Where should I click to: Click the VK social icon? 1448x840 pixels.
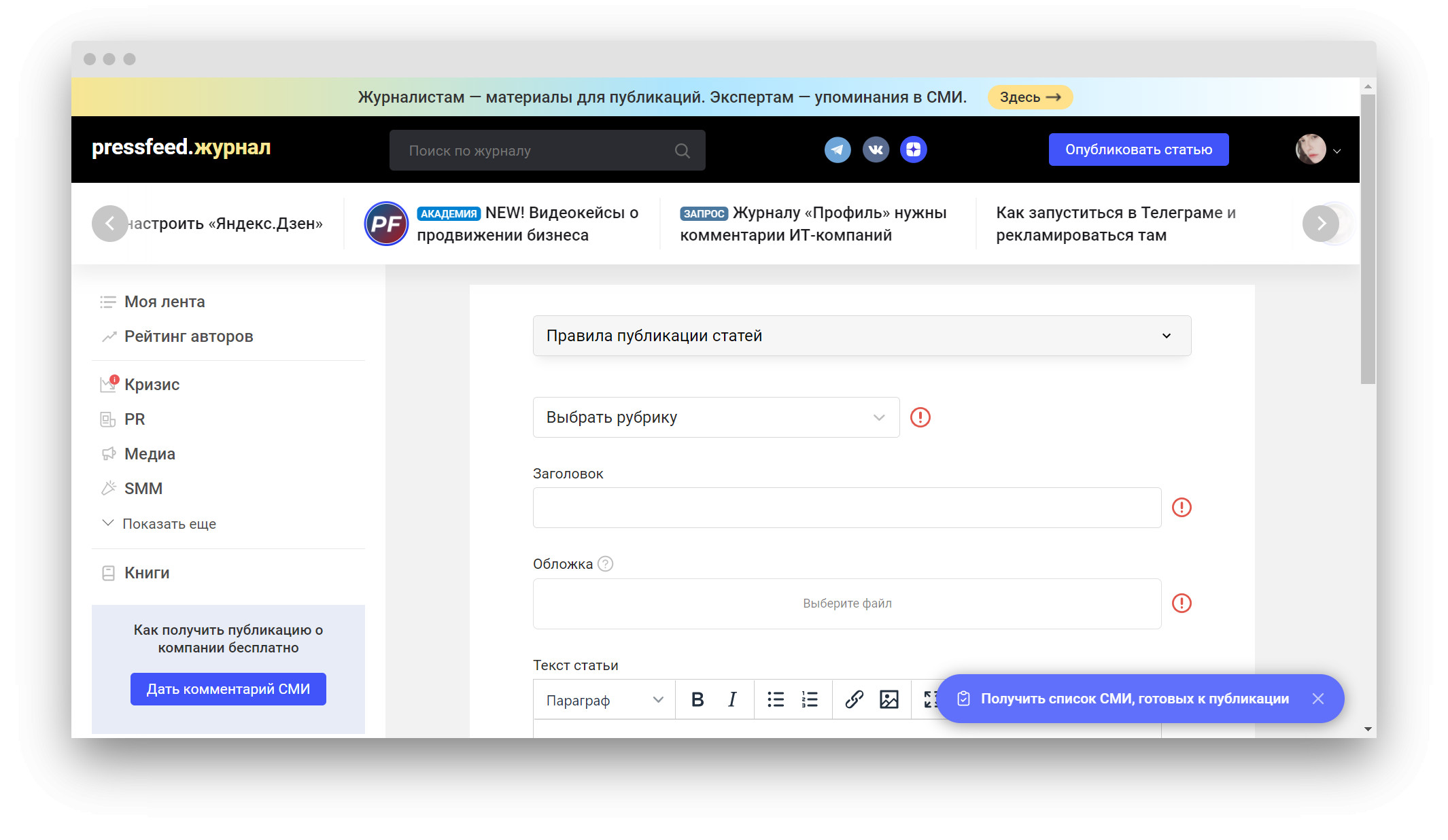point(876,150)
